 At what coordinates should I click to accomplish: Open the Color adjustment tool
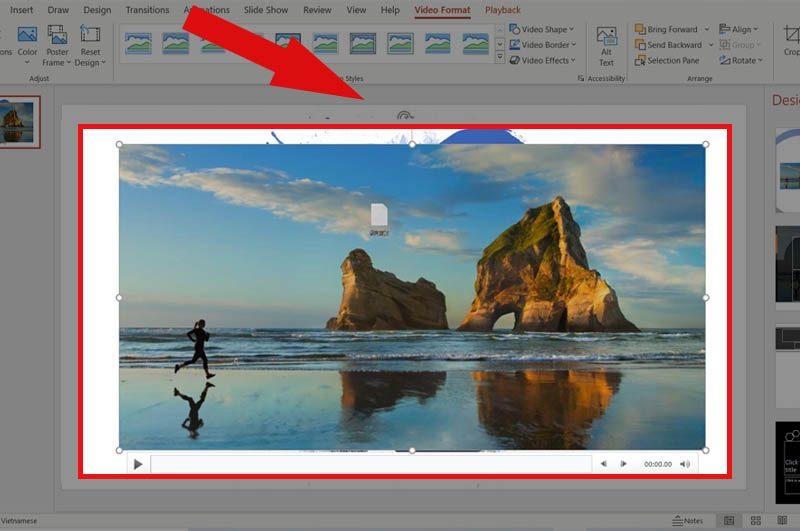click(27, 45)
